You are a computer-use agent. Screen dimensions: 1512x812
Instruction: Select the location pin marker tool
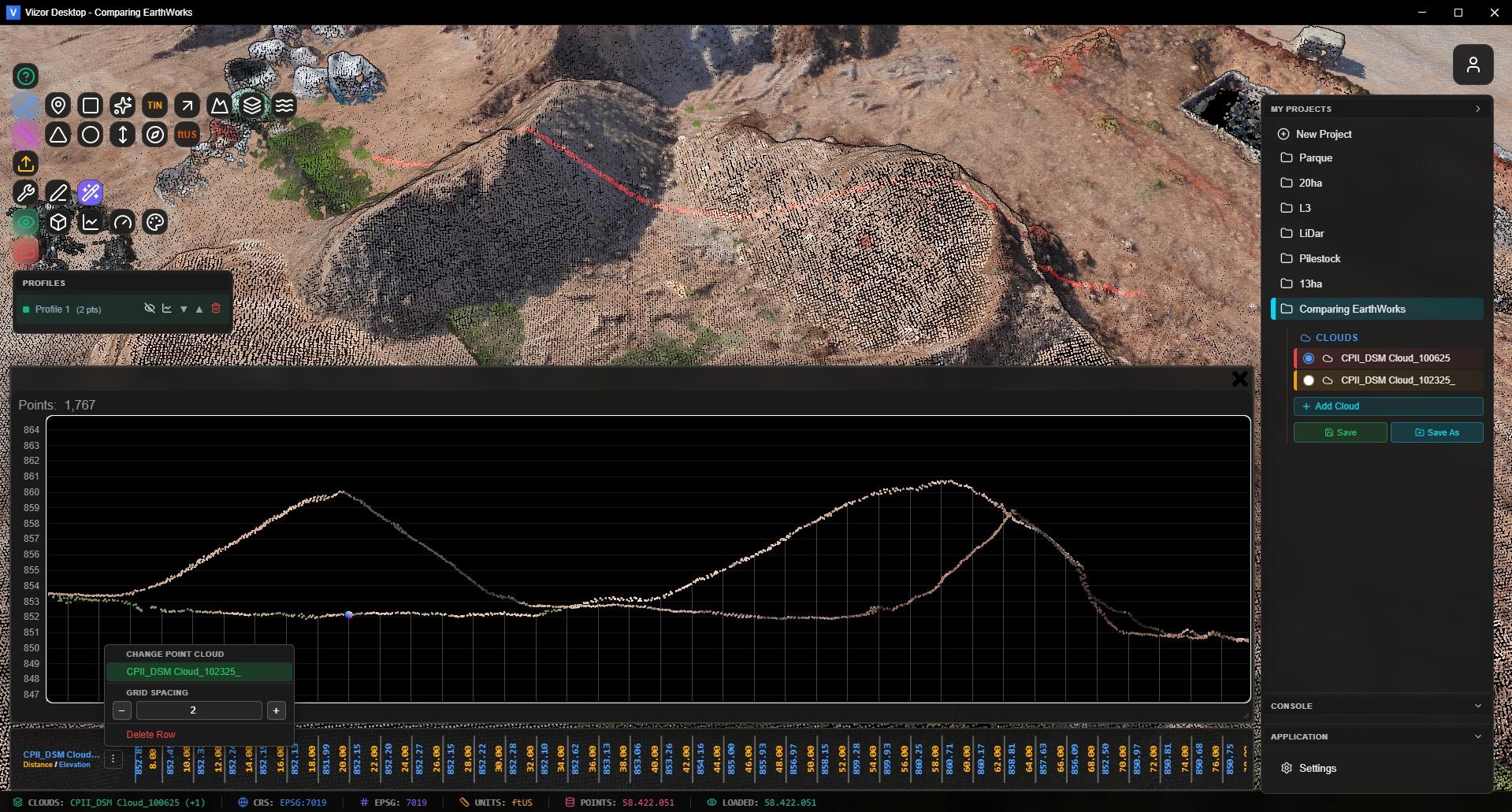click(58, 105)
